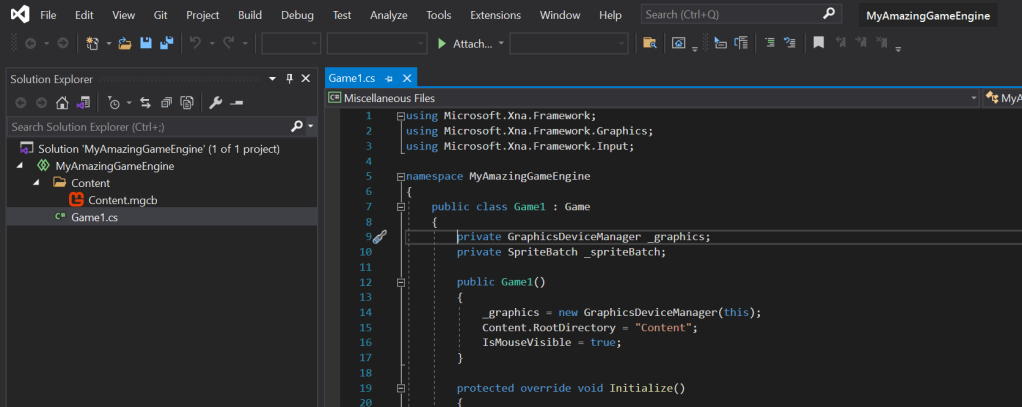The height and width of the screenshot is (407, 1022).
Task: Open the Miscellaneous Files project dropdown
Action: click(974, 98)
